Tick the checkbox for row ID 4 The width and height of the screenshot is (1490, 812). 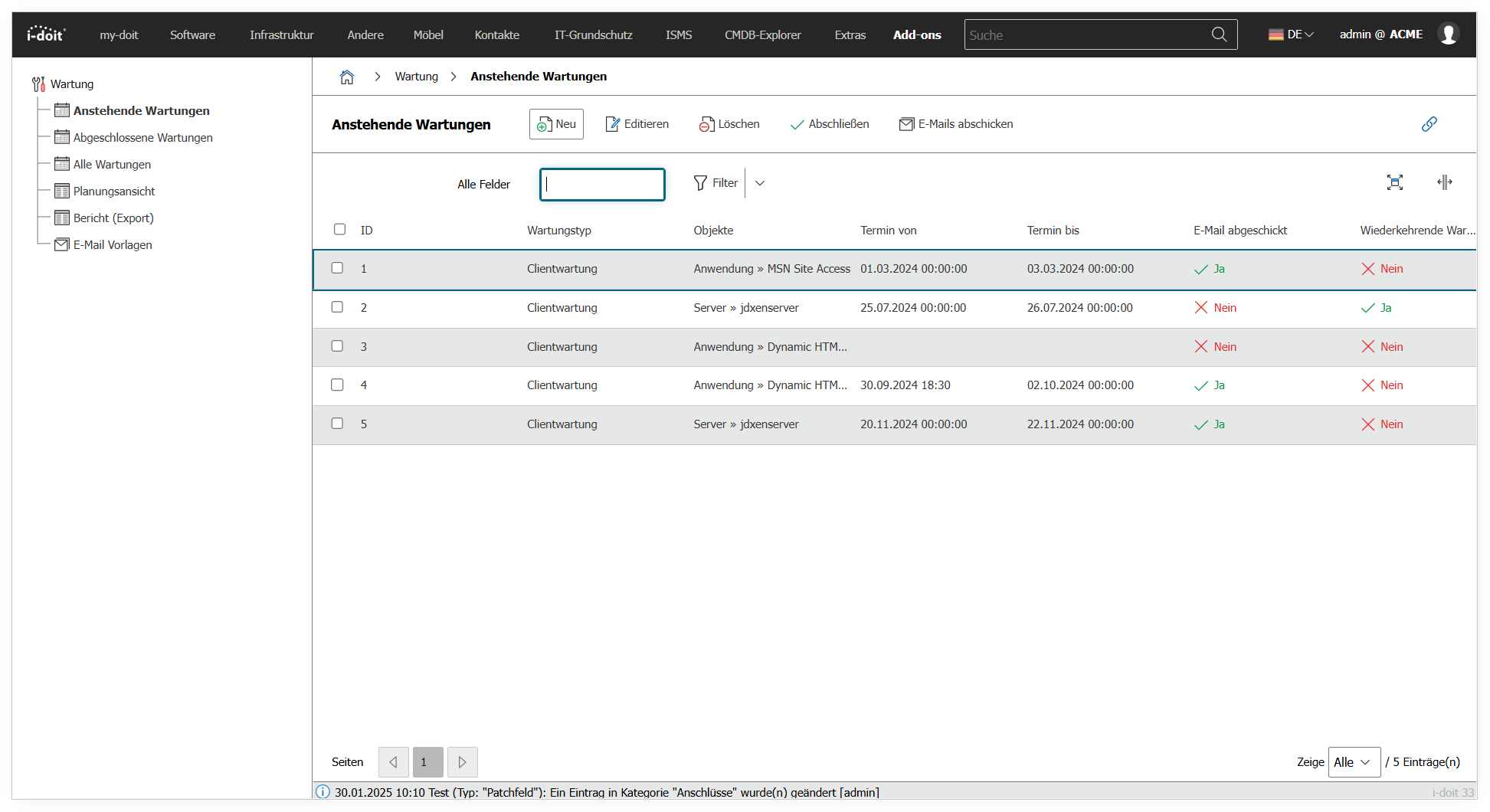click(337, 385)
